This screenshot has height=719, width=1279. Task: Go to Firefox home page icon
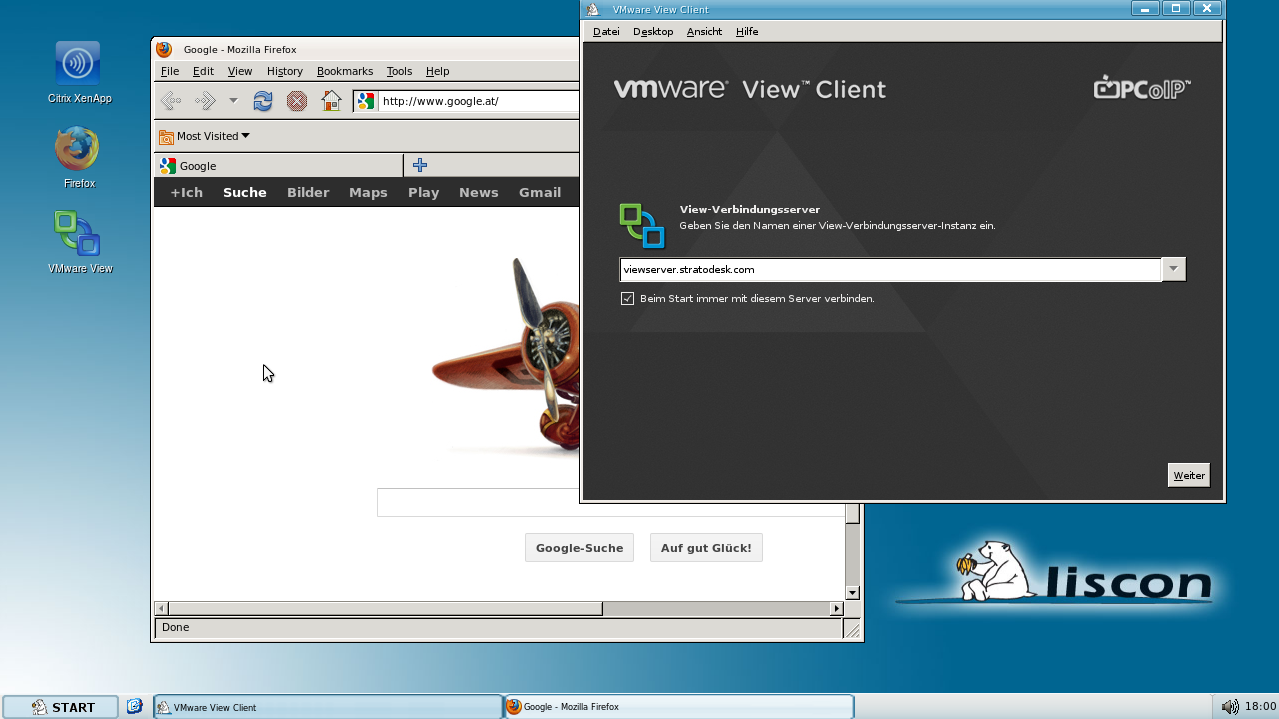coord(331,100)
